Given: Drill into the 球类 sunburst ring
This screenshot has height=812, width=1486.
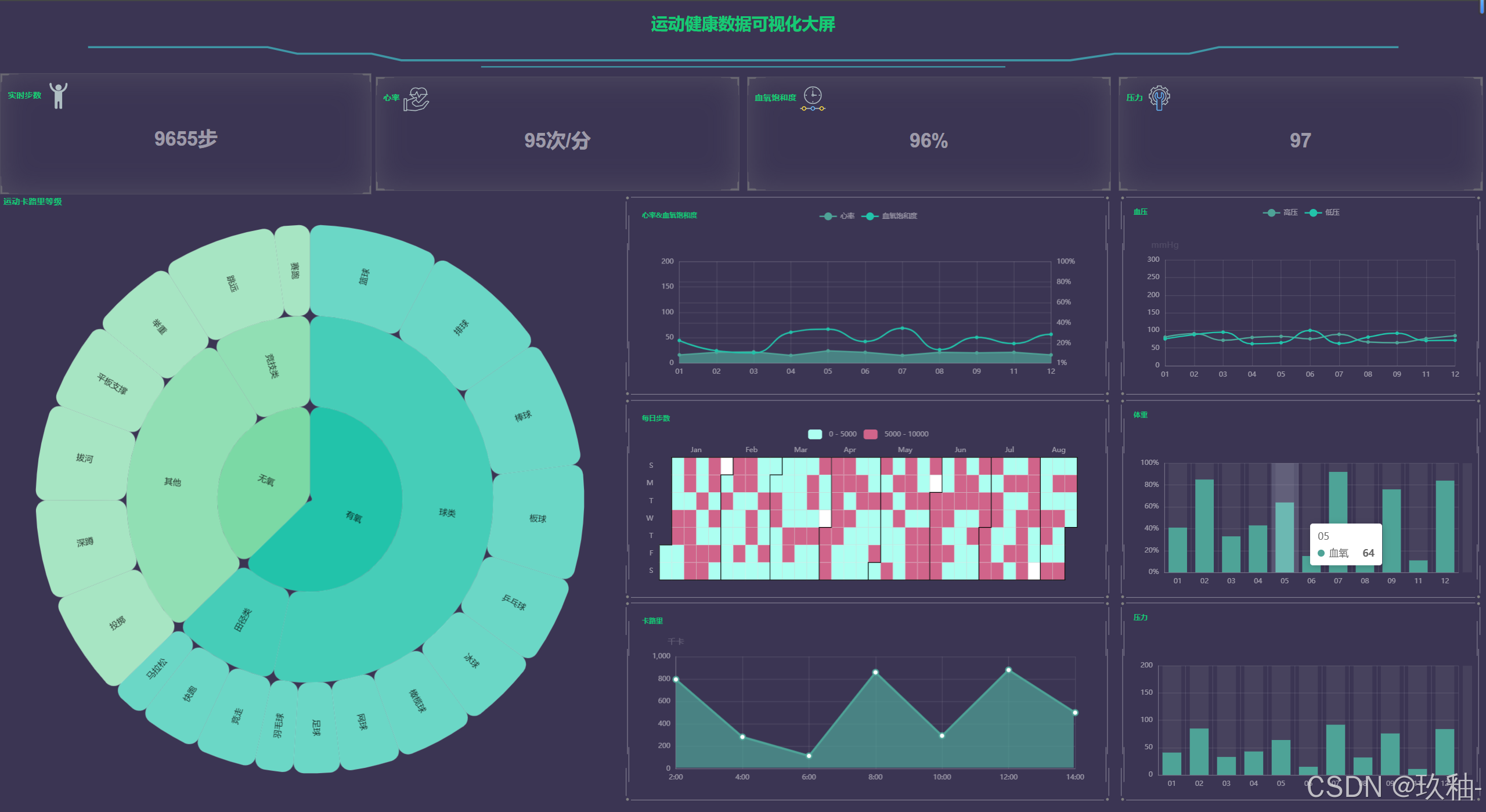Looking at the screenshot, I should tap(447, 513).
